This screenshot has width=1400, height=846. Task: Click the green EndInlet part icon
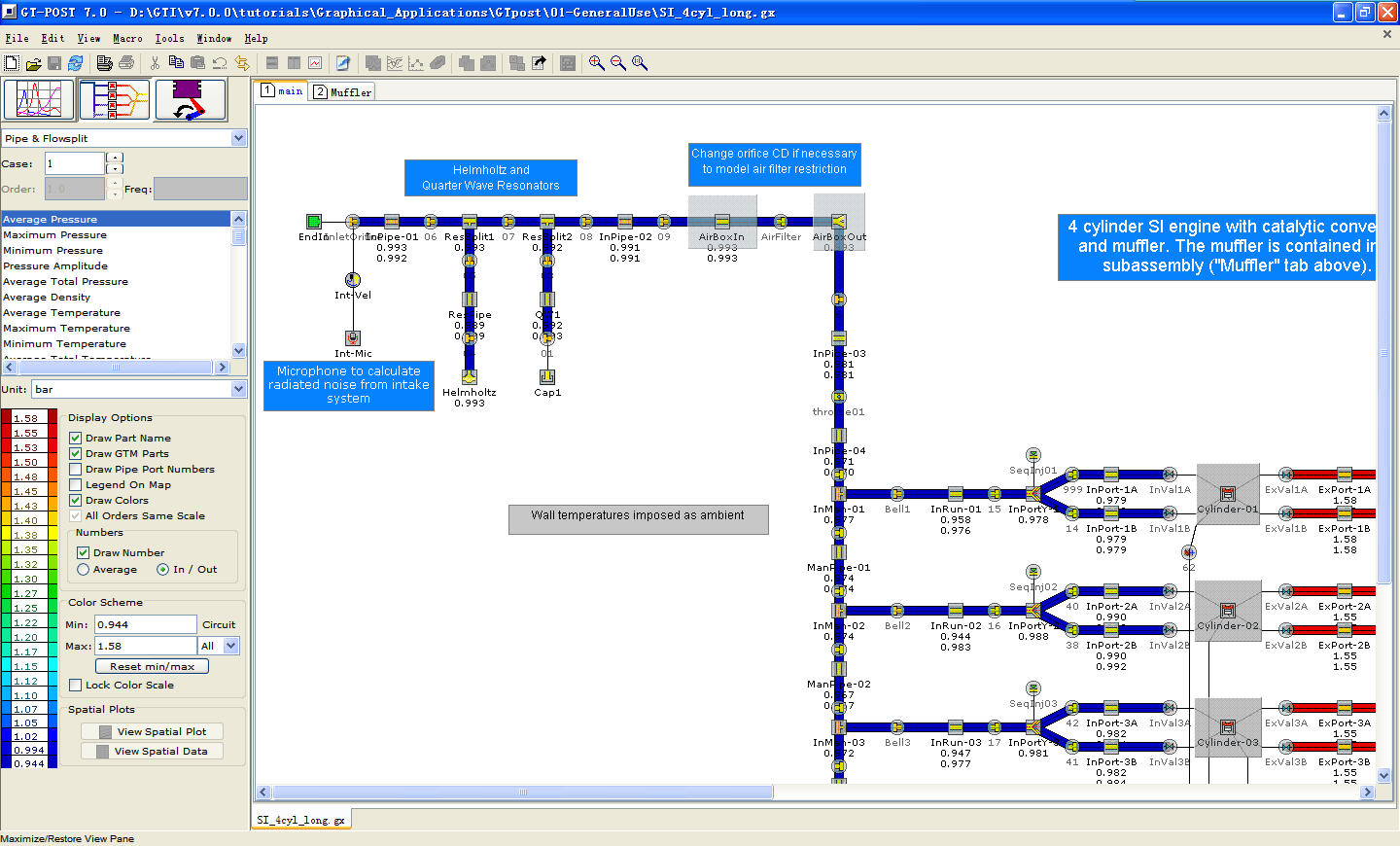pos(314,222)
